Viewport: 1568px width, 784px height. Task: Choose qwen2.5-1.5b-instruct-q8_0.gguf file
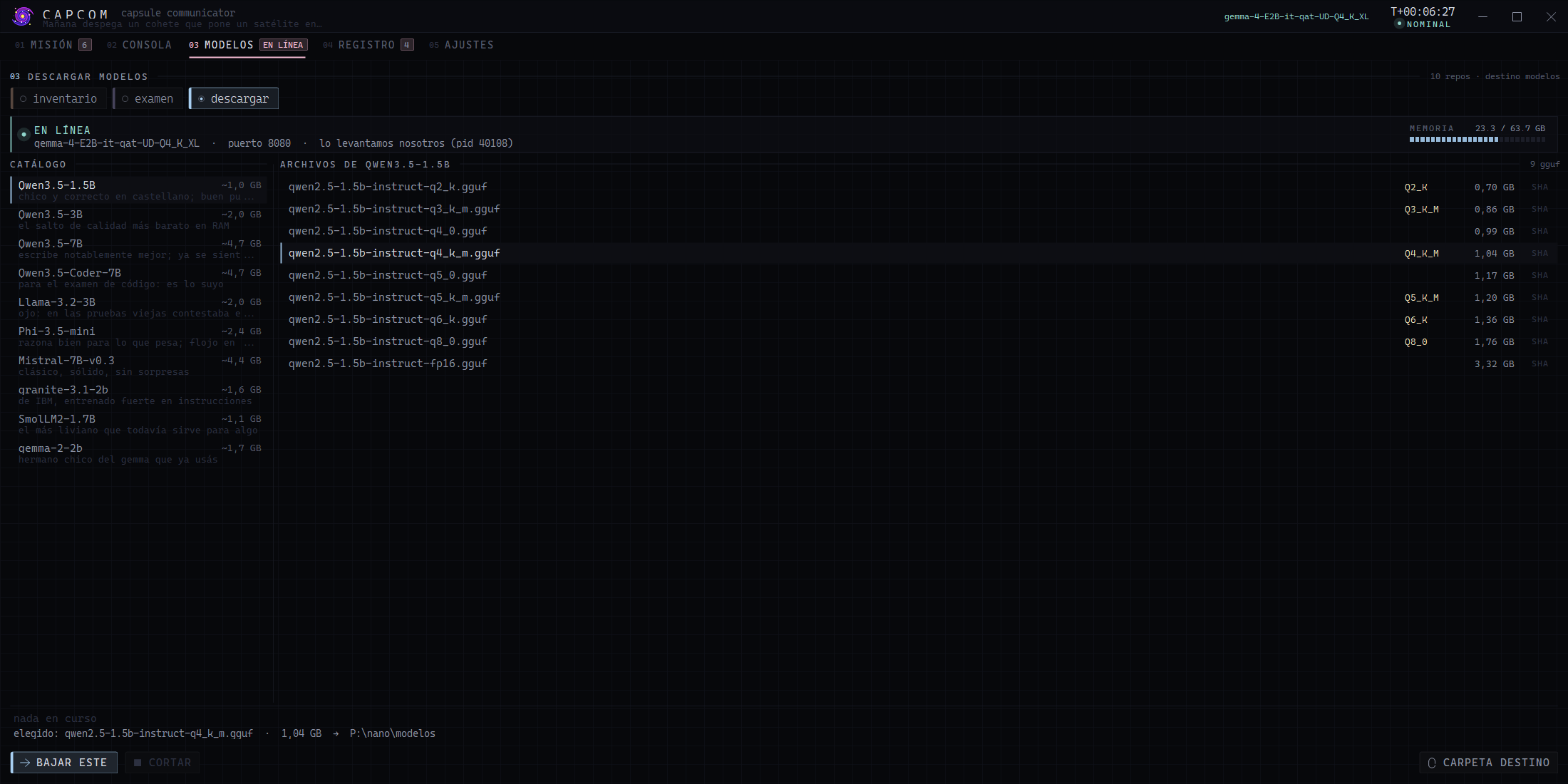pos(919,341)
